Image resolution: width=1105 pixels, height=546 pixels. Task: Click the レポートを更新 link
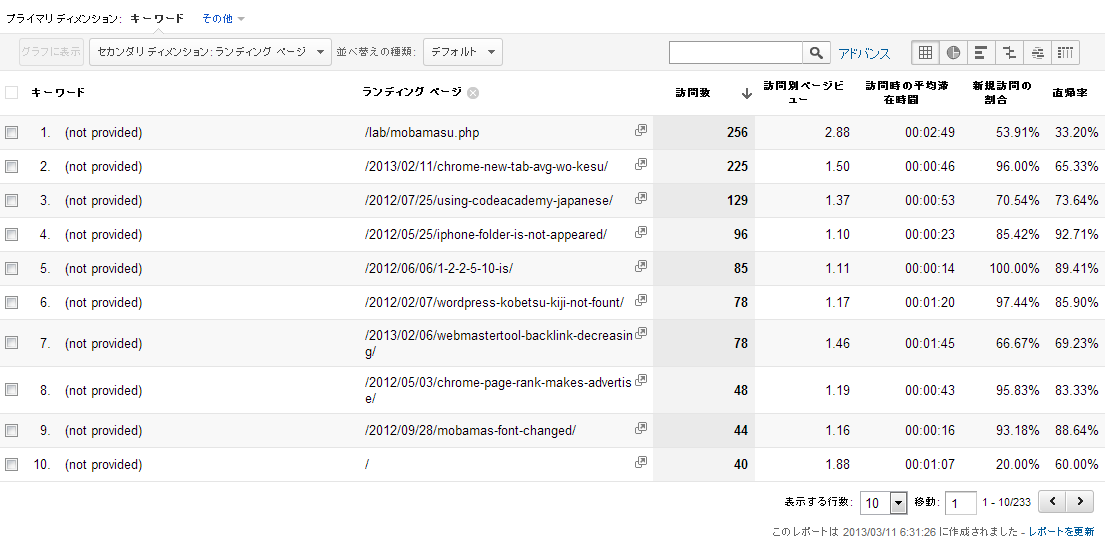tap(1061, 531)
